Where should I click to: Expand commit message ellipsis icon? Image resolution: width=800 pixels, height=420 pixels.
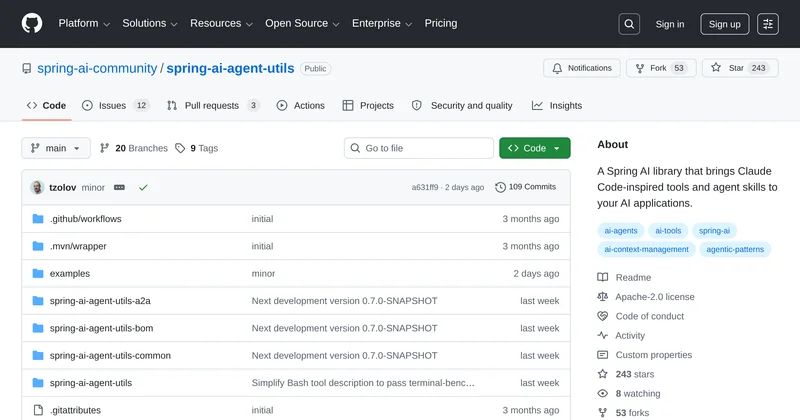pyautogui.click(x=119, y=187)
